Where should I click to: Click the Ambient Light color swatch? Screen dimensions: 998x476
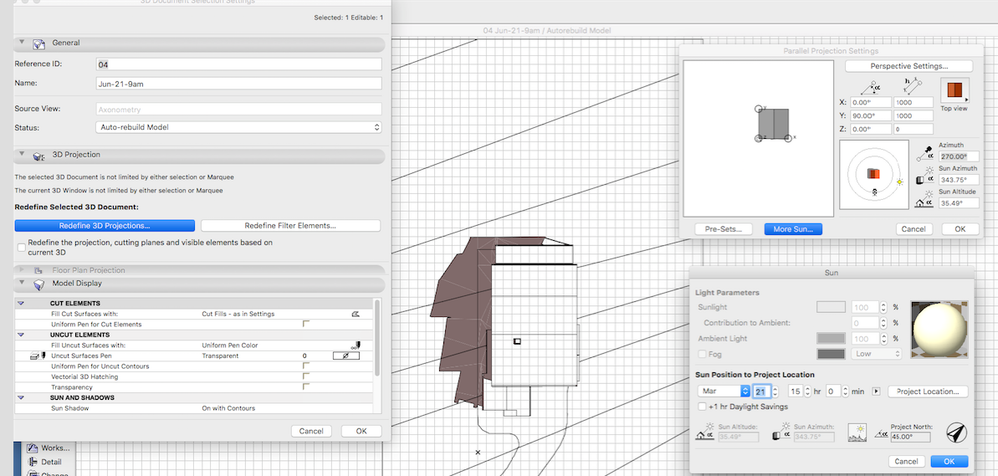coord(832,338)
